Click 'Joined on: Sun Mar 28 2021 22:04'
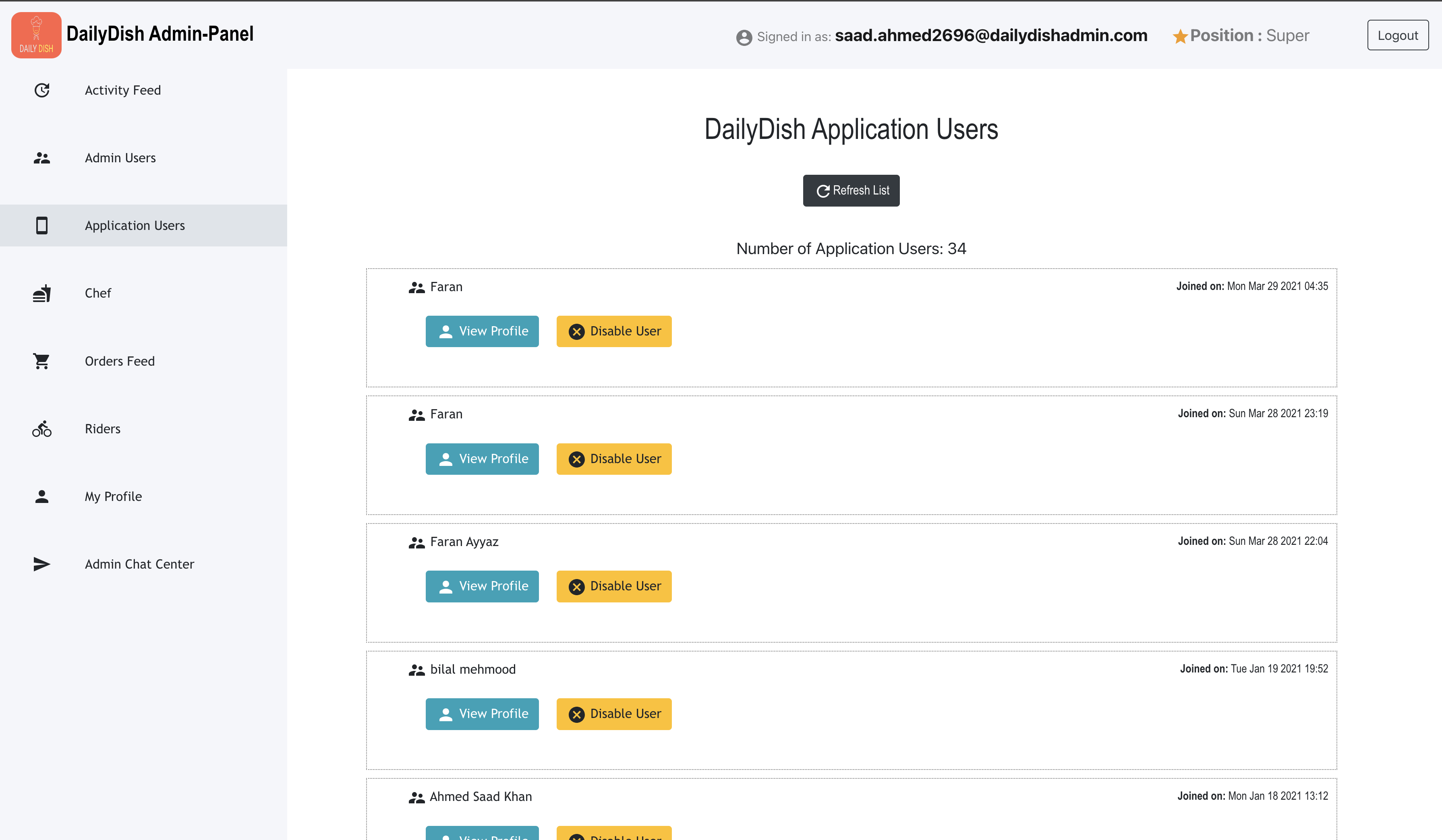Image resolution: width=1442 pixels, height=840 pixels. coord(1253,541)
